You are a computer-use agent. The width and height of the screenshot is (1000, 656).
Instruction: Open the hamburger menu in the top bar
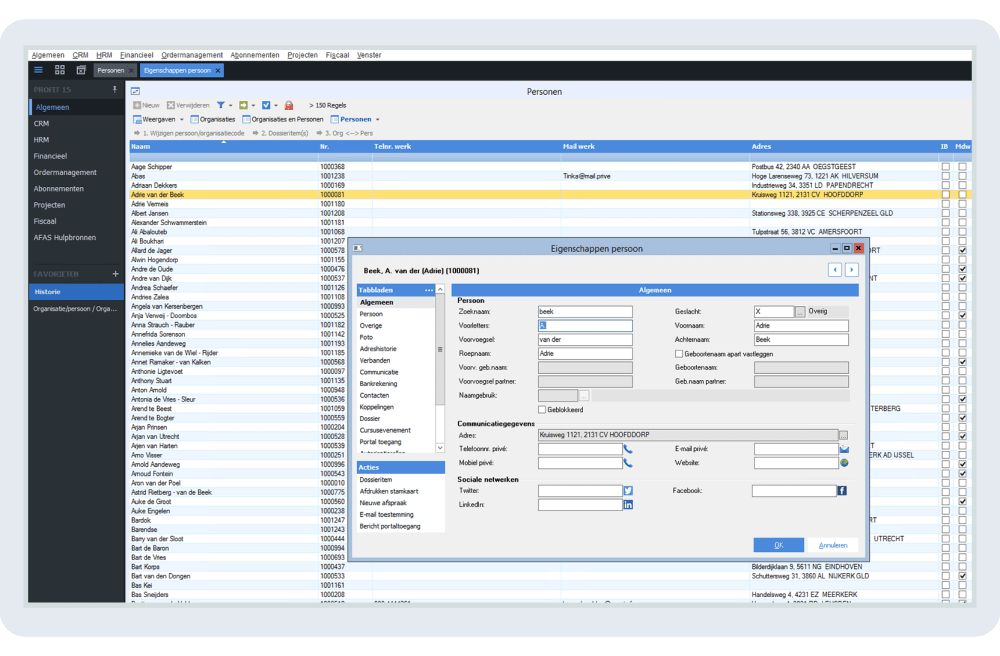click(39, 71)
